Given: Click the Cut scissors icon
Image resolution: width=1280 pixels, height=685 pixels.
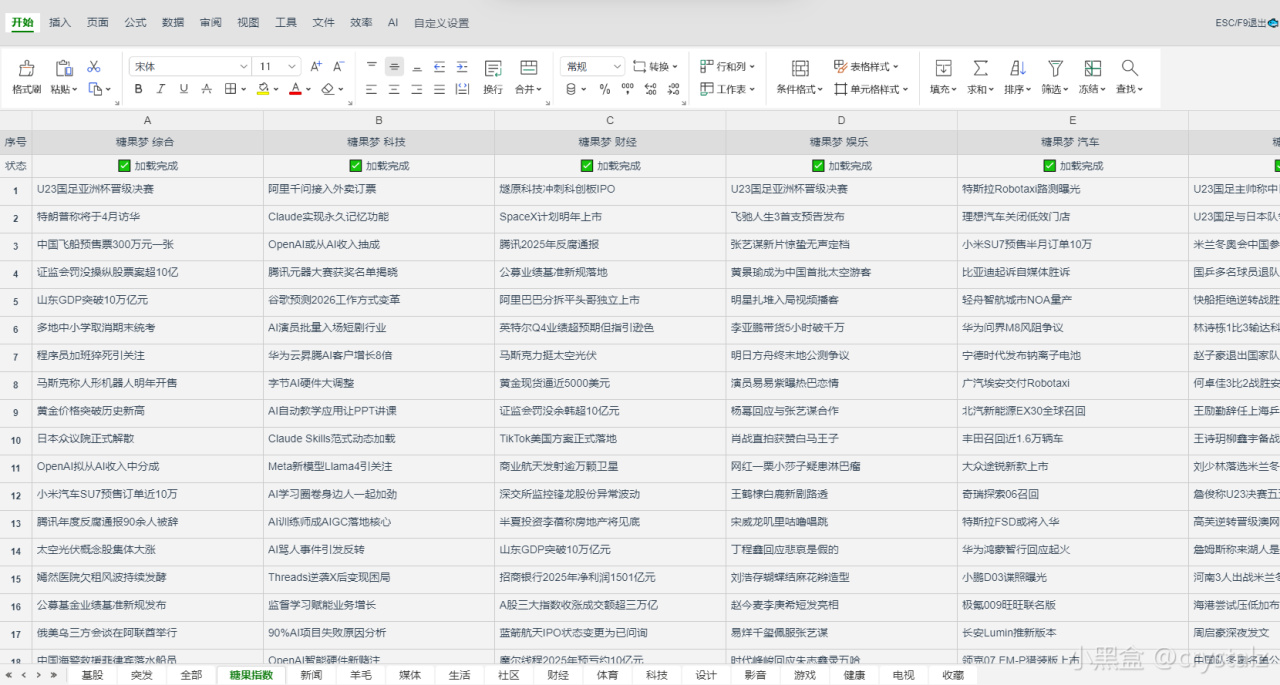Looking at the screenshot, I should (x=94, y=66).
